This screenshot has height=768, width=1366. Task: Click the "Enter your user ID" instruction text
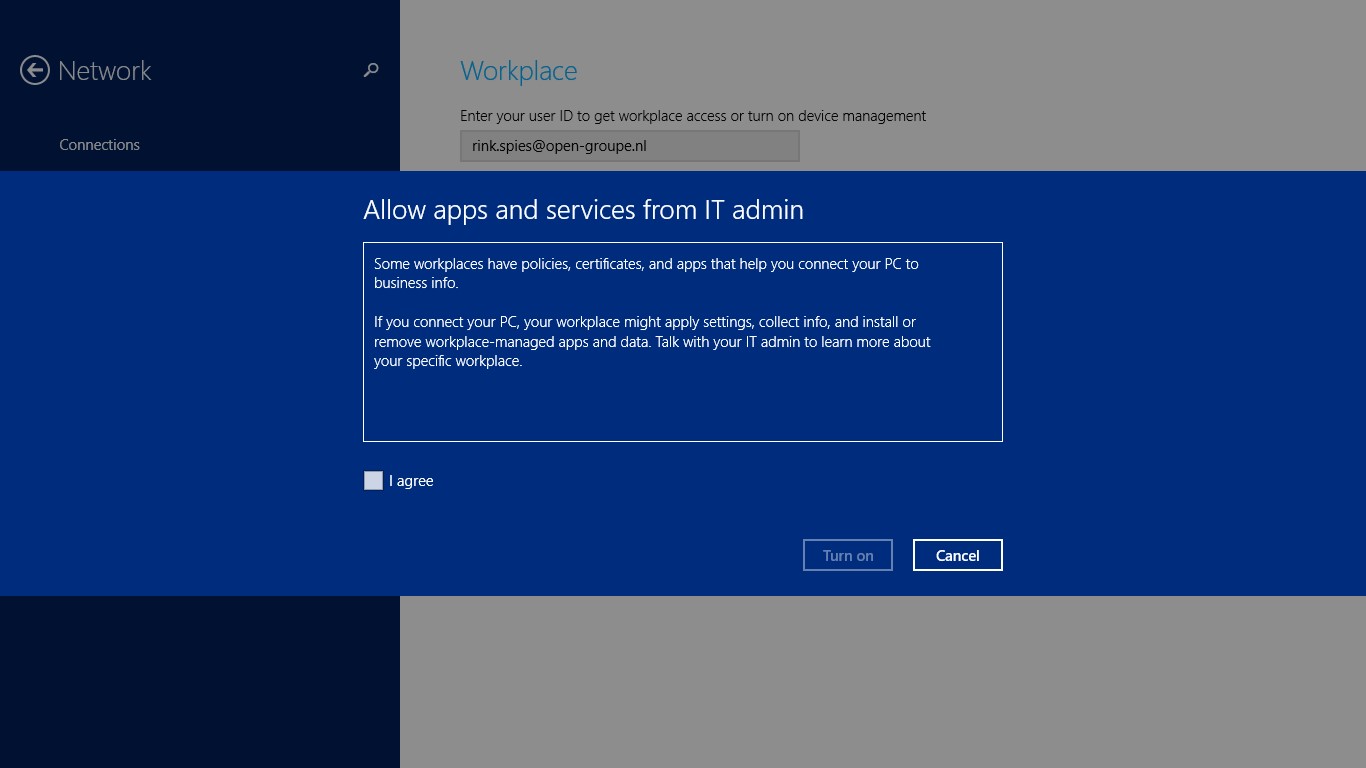(x=693, y=116)
